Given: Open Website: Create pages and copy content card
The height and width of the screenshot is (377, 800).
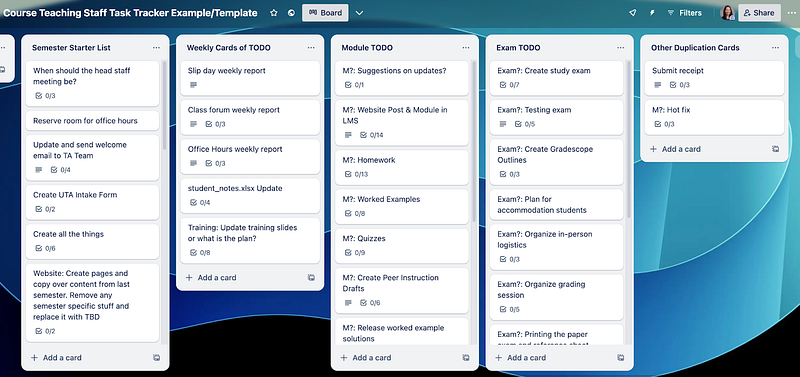Looking at the screenshot, I should [x=92, y=303].
